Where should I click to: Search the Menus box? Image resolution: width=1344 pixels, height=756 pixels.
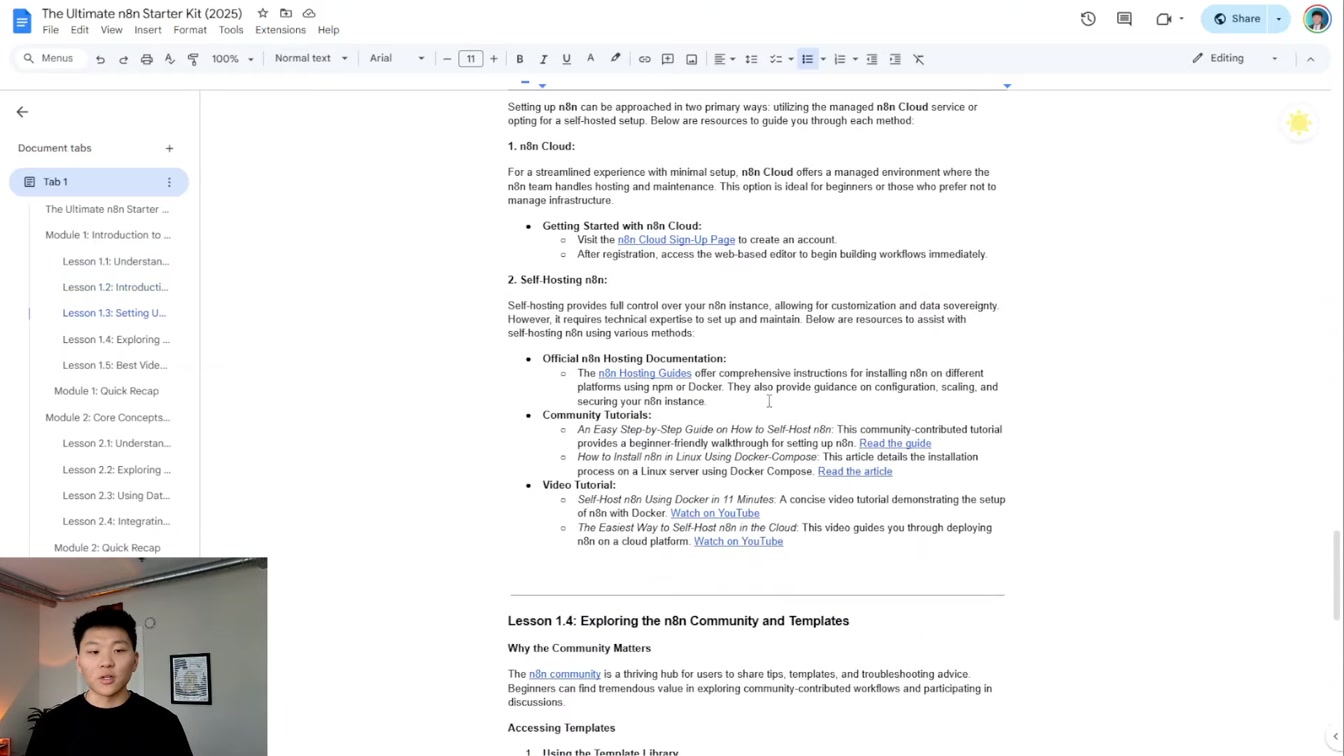pos(48,59)
